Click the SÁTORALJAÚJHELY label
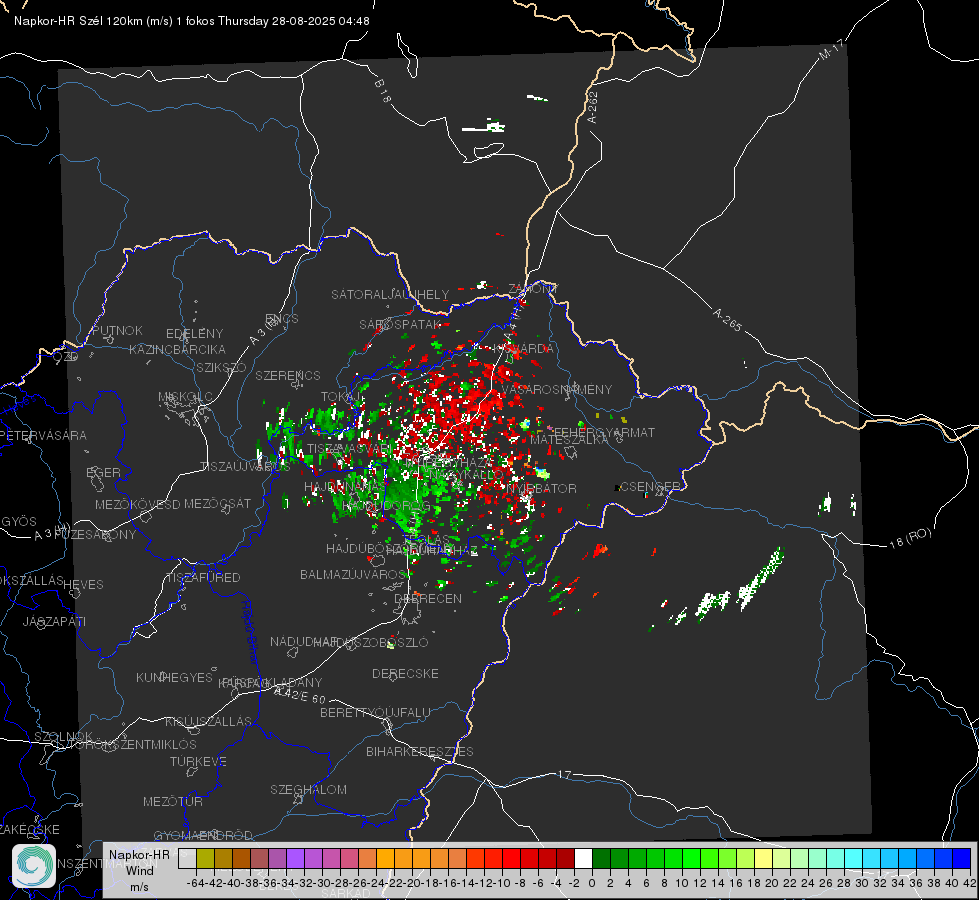 click(390, 294)
